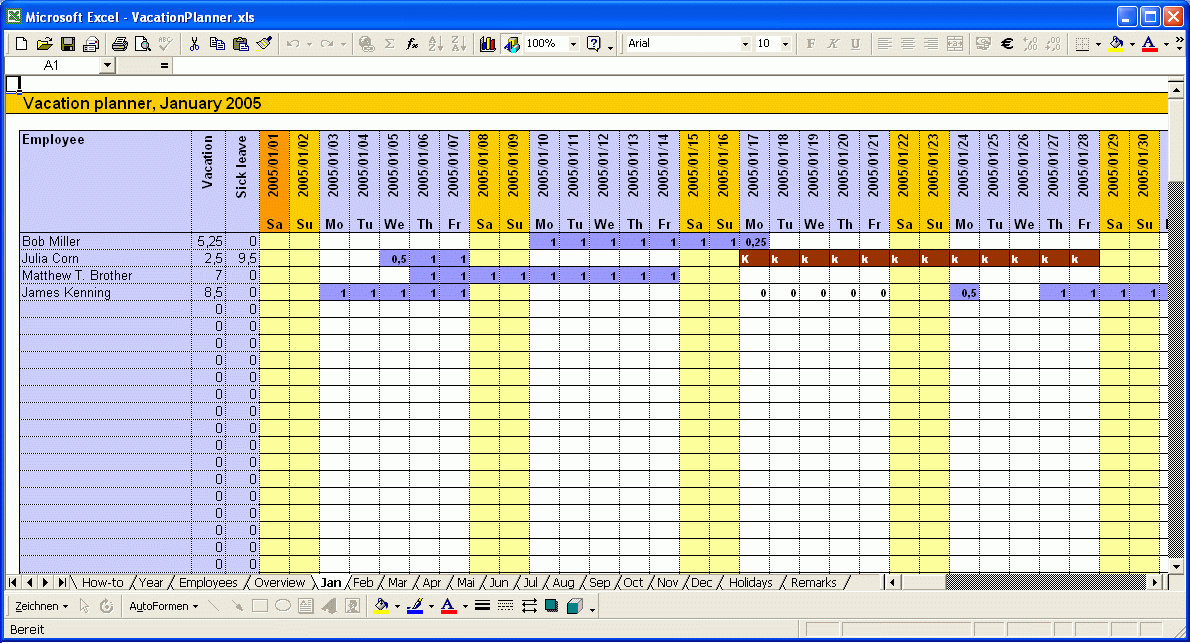
Task: Open the font size 10 dropdown
Action: 785,44
